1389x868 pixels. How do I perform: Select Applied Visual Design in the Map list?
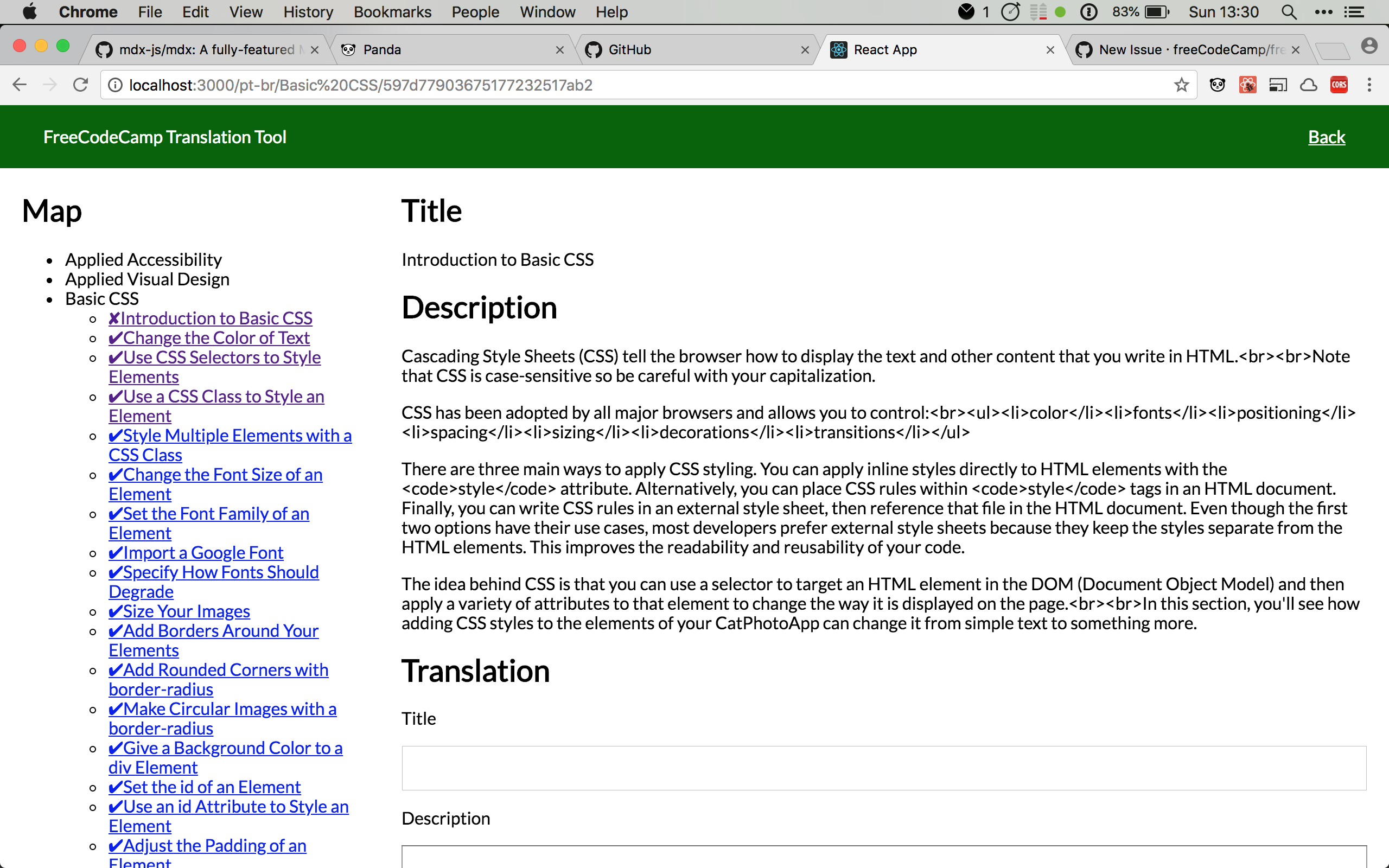(147, 279)
